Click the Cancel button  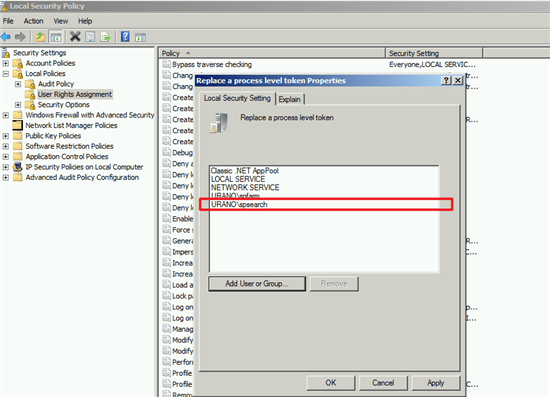point(383,383)
